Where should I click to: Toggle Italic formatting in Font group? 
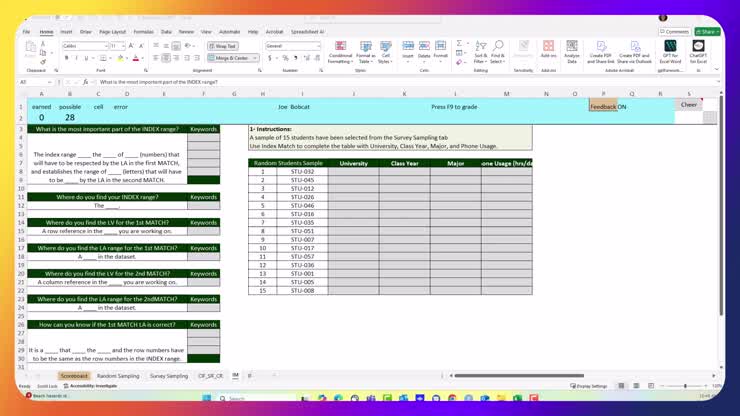[x=76, y=58]
